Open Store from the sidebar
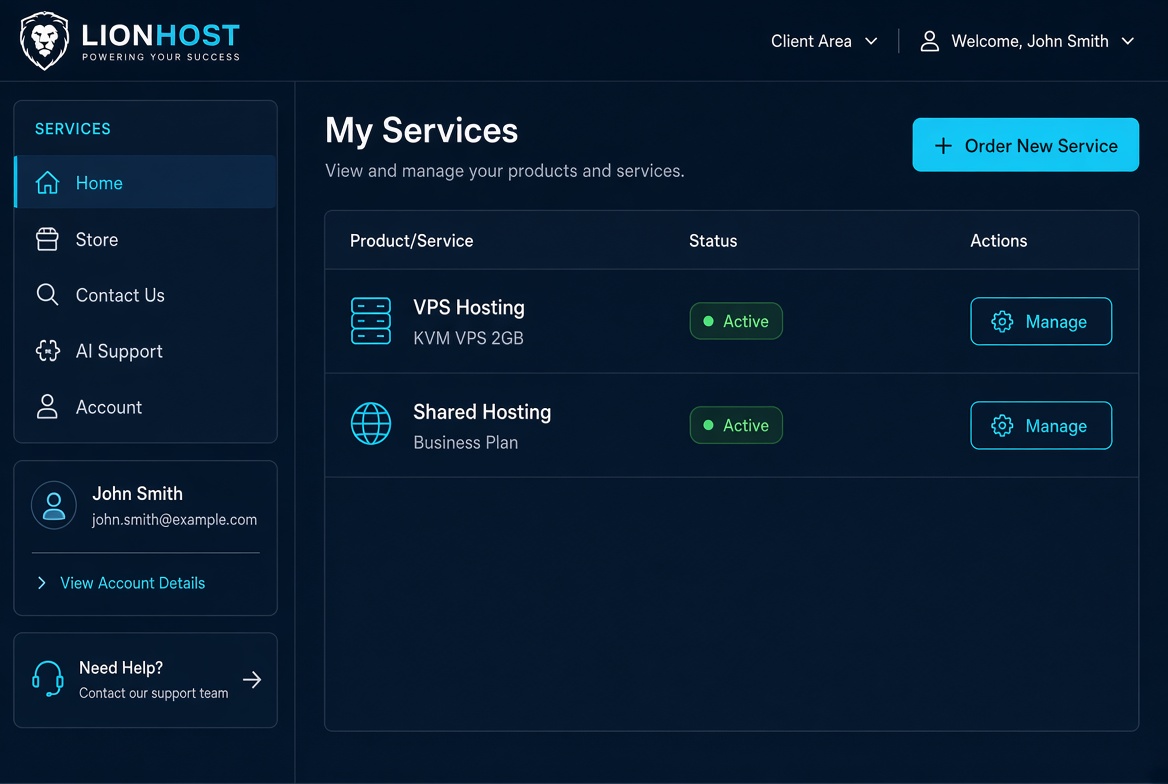This screenshot has height=784, width=1168. pyautogui.click(x=145, y=239)
